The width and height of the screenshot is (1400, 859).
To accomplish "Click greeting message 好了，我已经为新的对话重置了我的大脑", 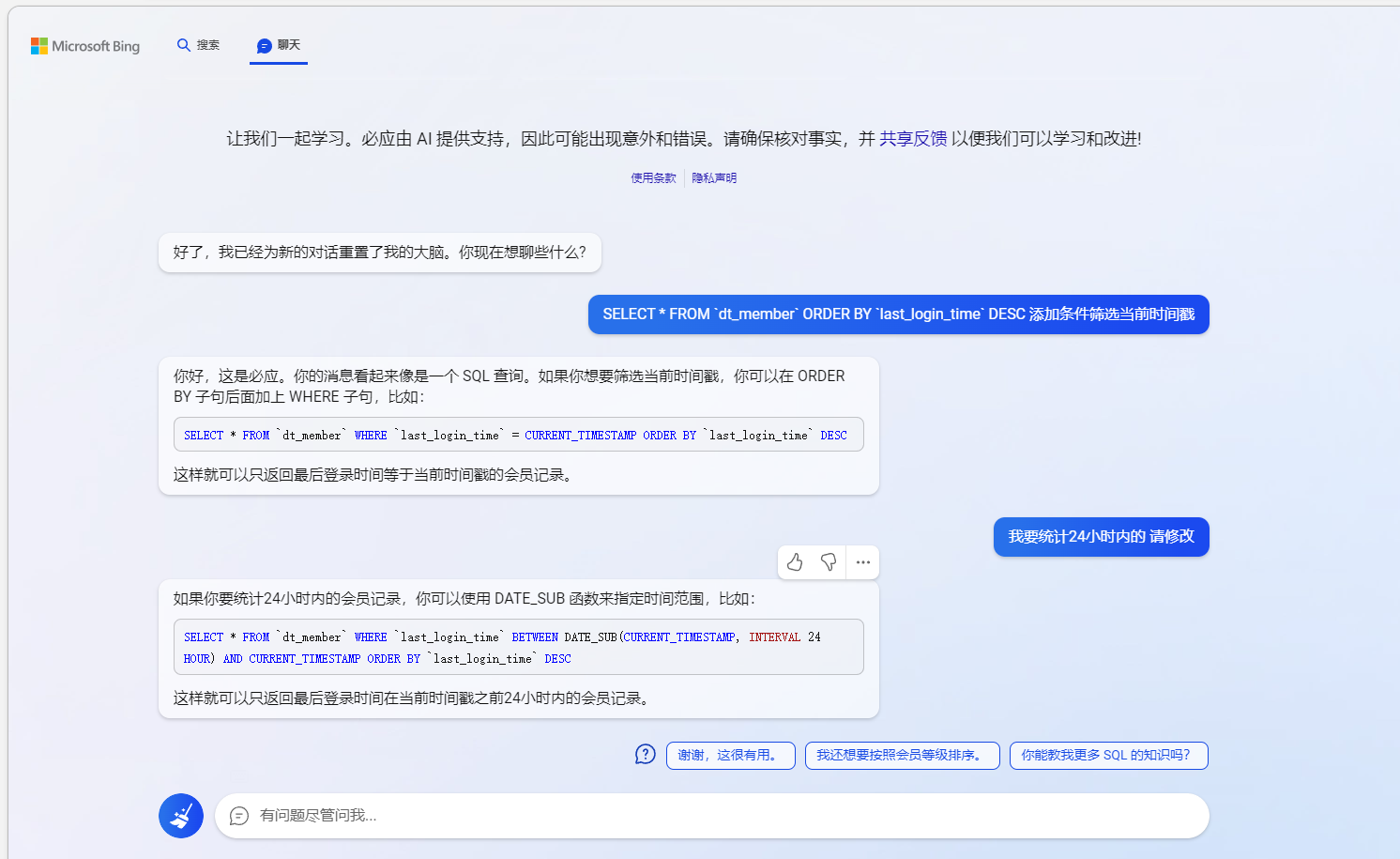I will (x=380, y=253).
